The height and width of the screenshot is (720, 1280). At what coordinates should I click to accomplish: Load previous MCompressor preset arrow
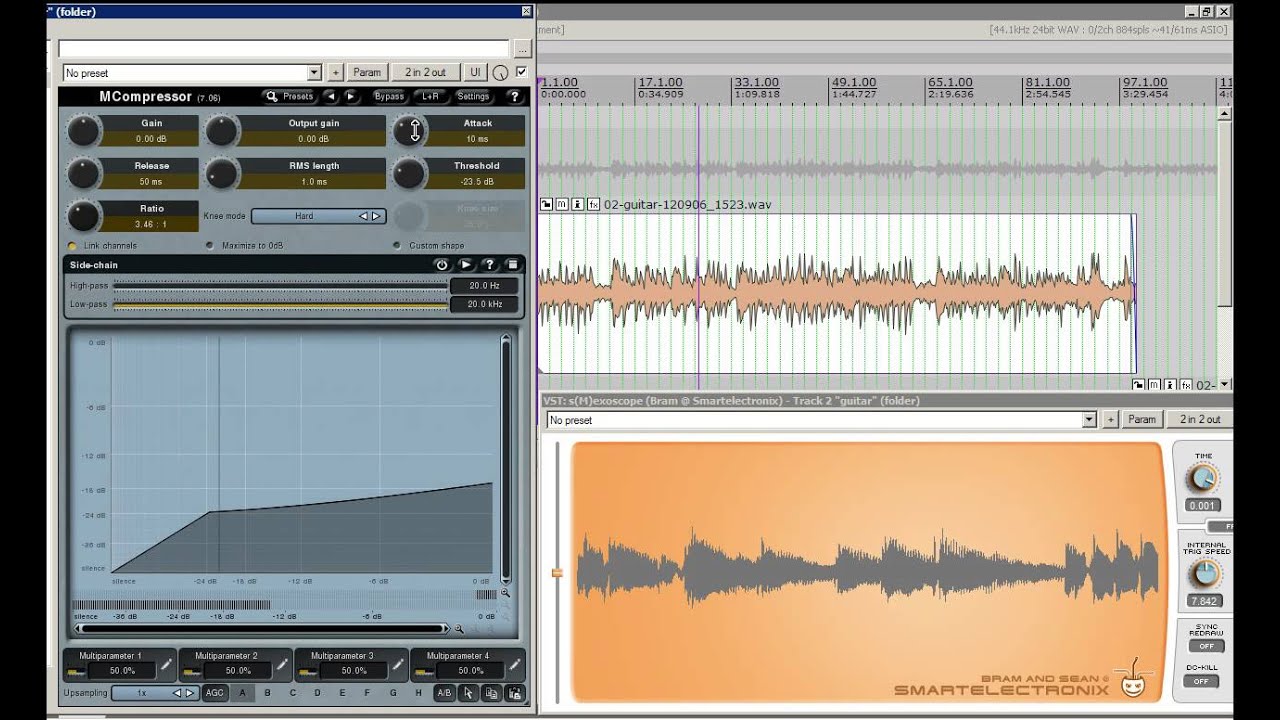[331, 97]
